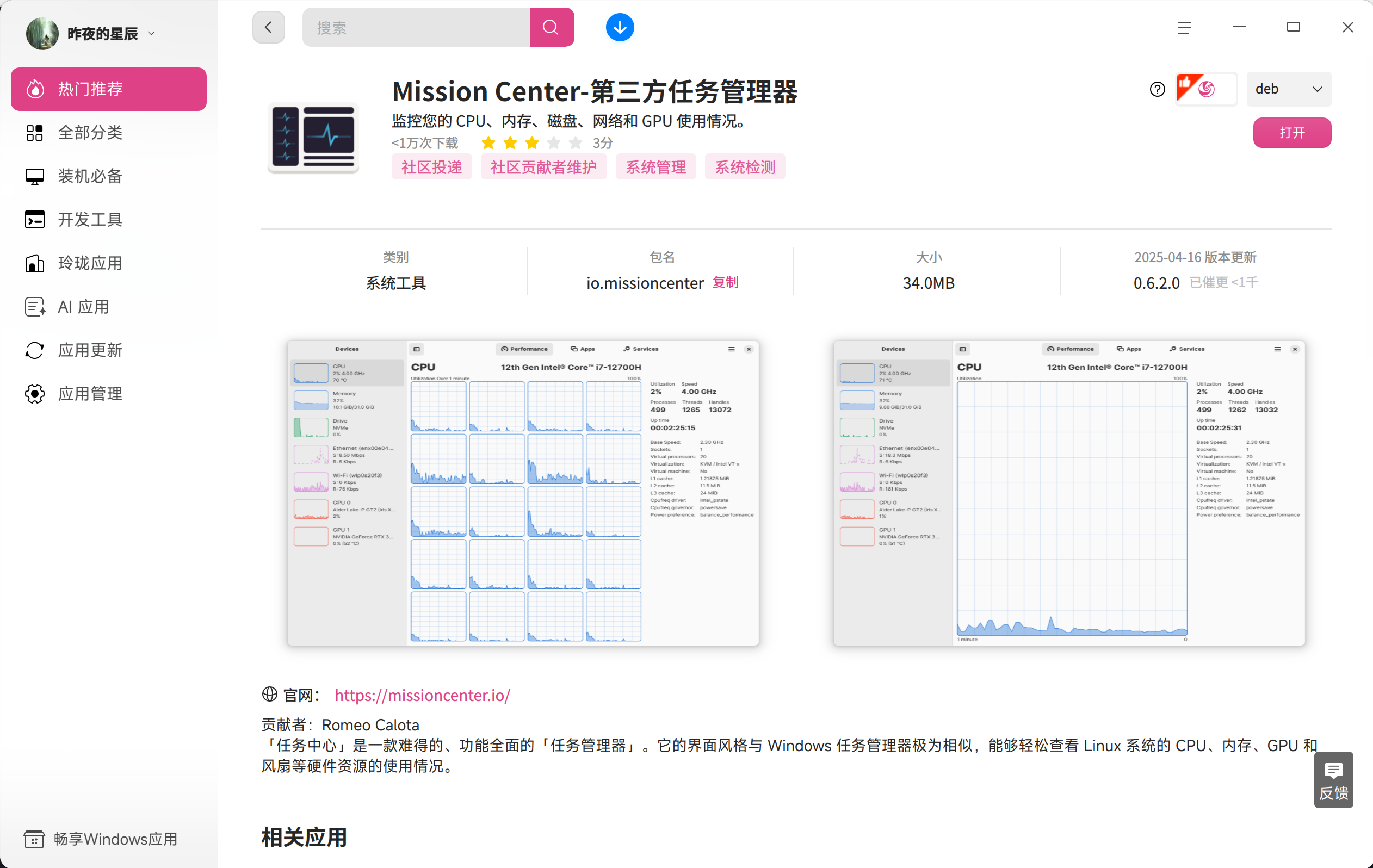
Task: Open the multi-core CPU graphs screenshot
Action: click(523, 493)
